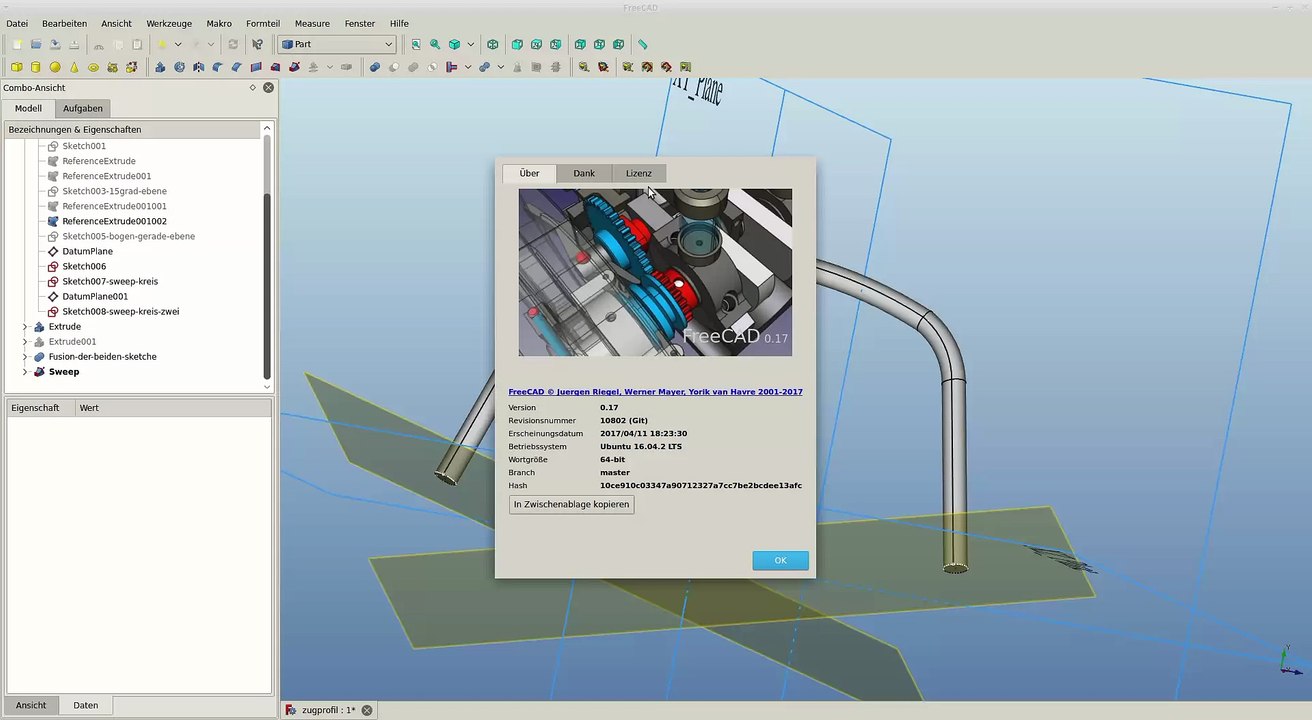
Task: Click the FreeCAD 0.17 splash image
Action: tap(655, 272)
